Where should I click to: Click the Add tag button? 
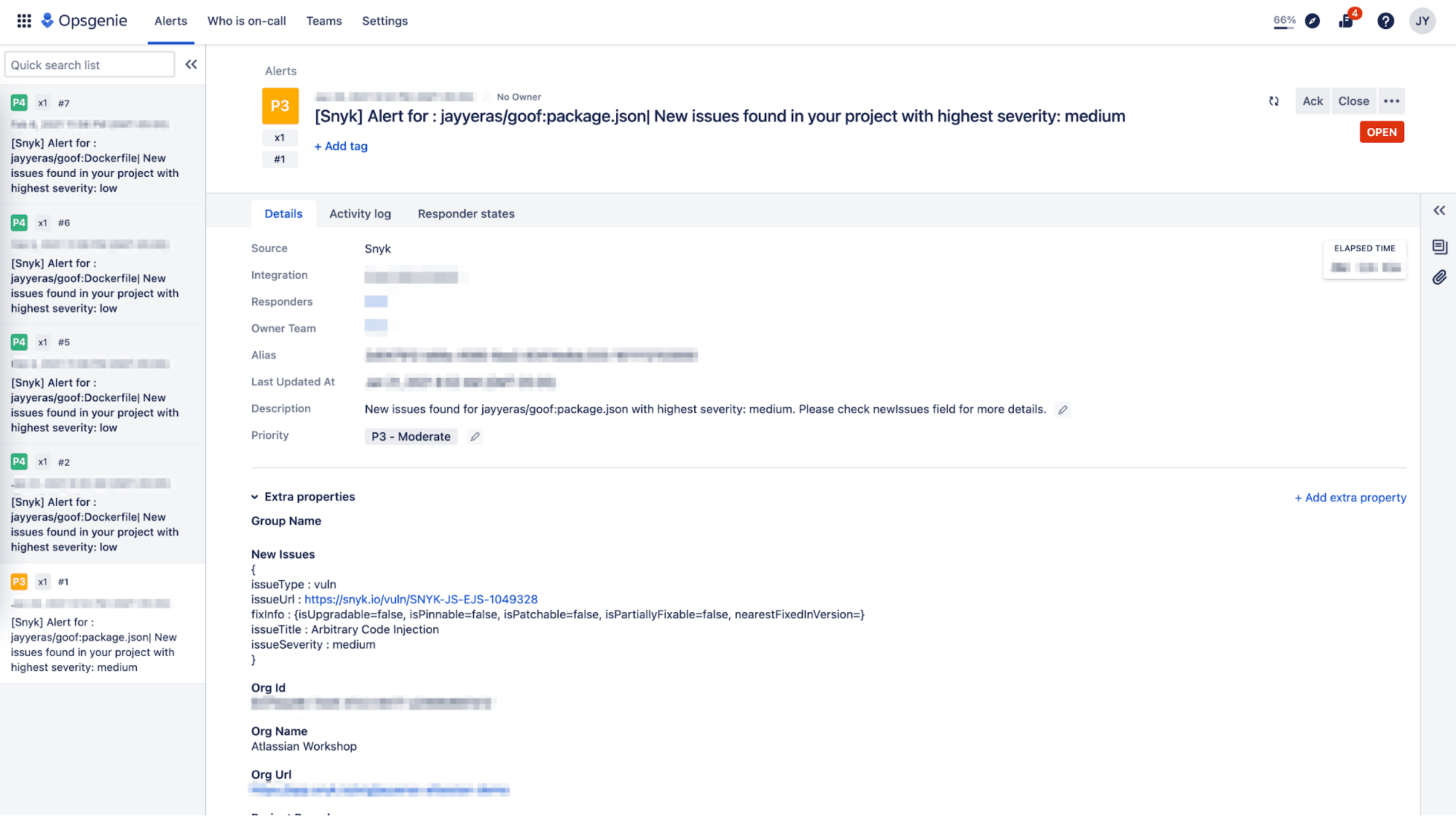click(x=341, y=146)
